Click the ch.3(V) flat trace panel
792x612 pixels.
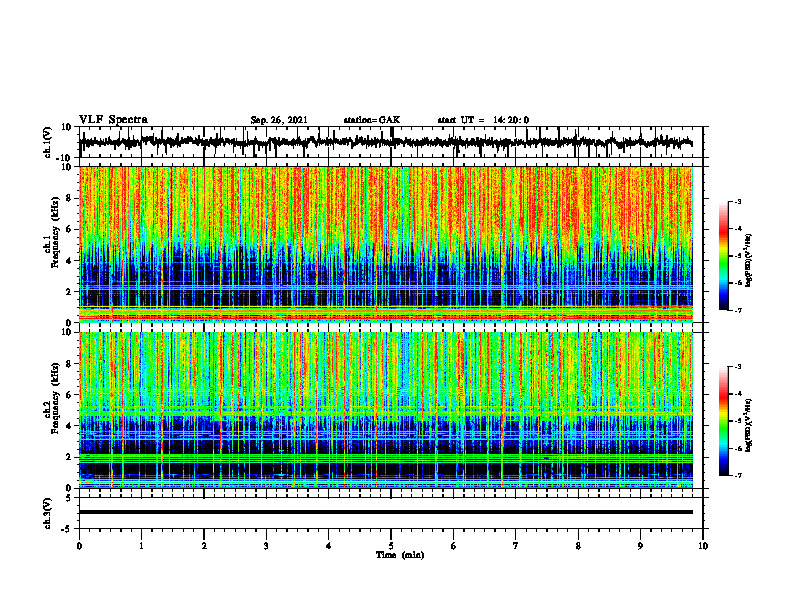click(x=391, y=513)
